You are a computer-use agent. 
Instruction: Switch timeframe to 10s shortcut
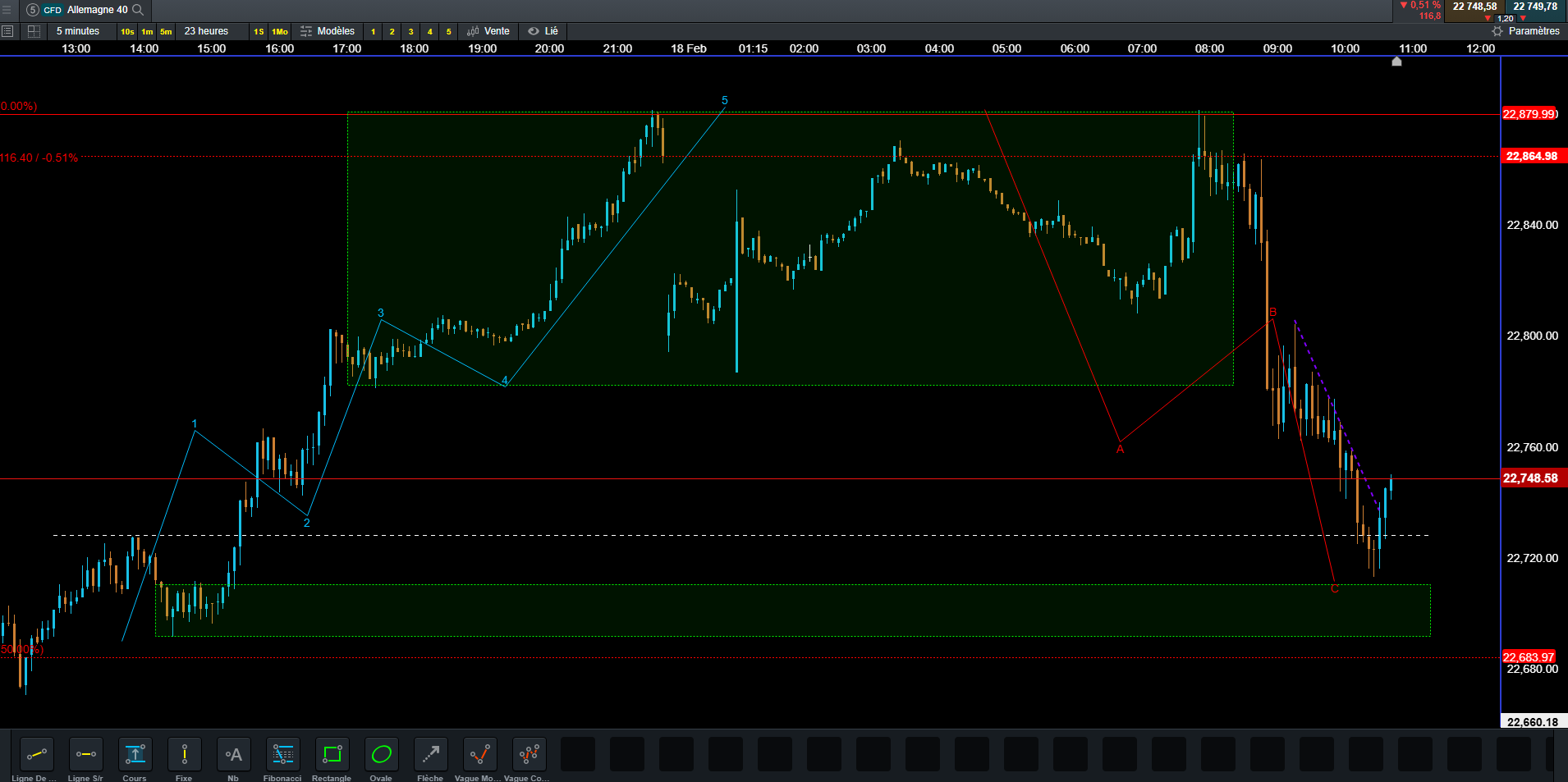(x=127, y=31)
